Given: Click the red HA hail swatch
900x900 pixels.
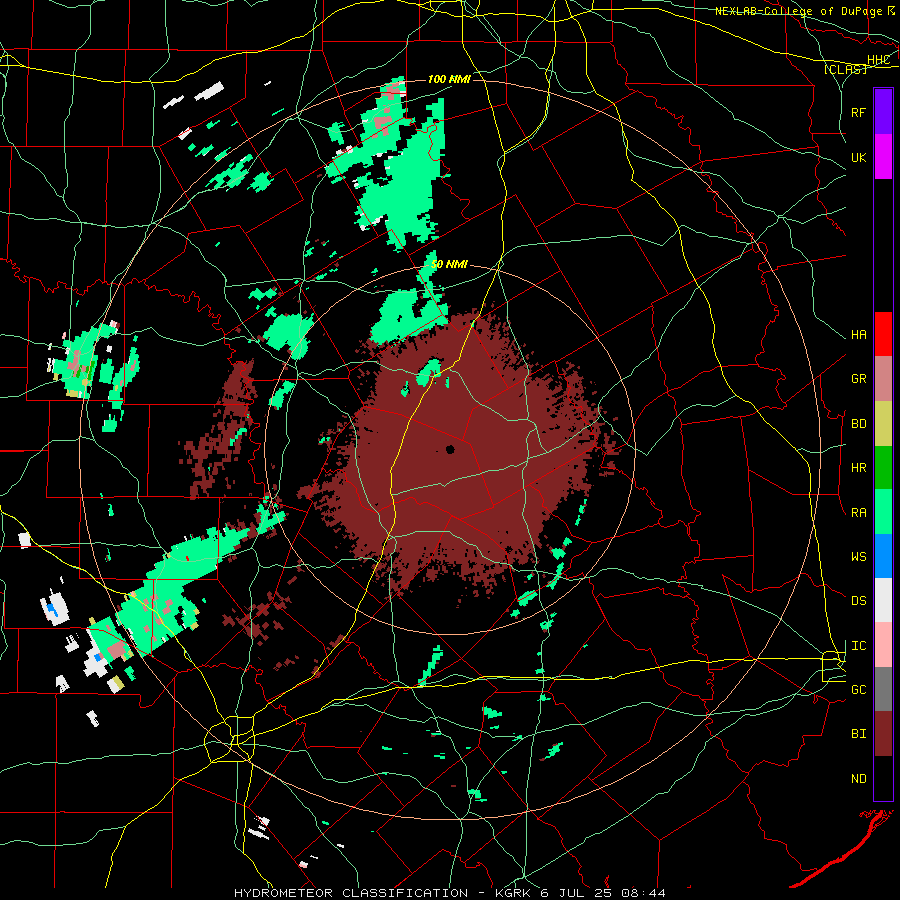Looking at the screenshot, I should point(883,334).
